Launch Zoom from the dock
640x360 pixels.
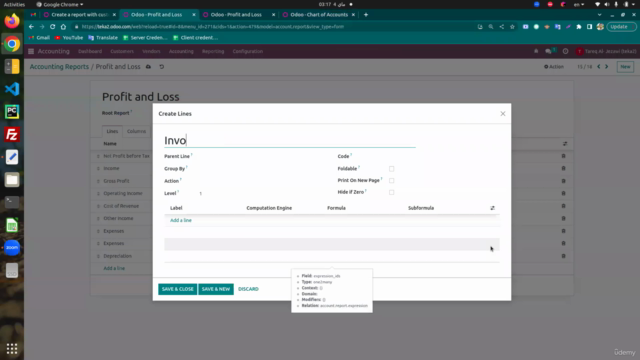pyautogui.click(x=12, y=247)
